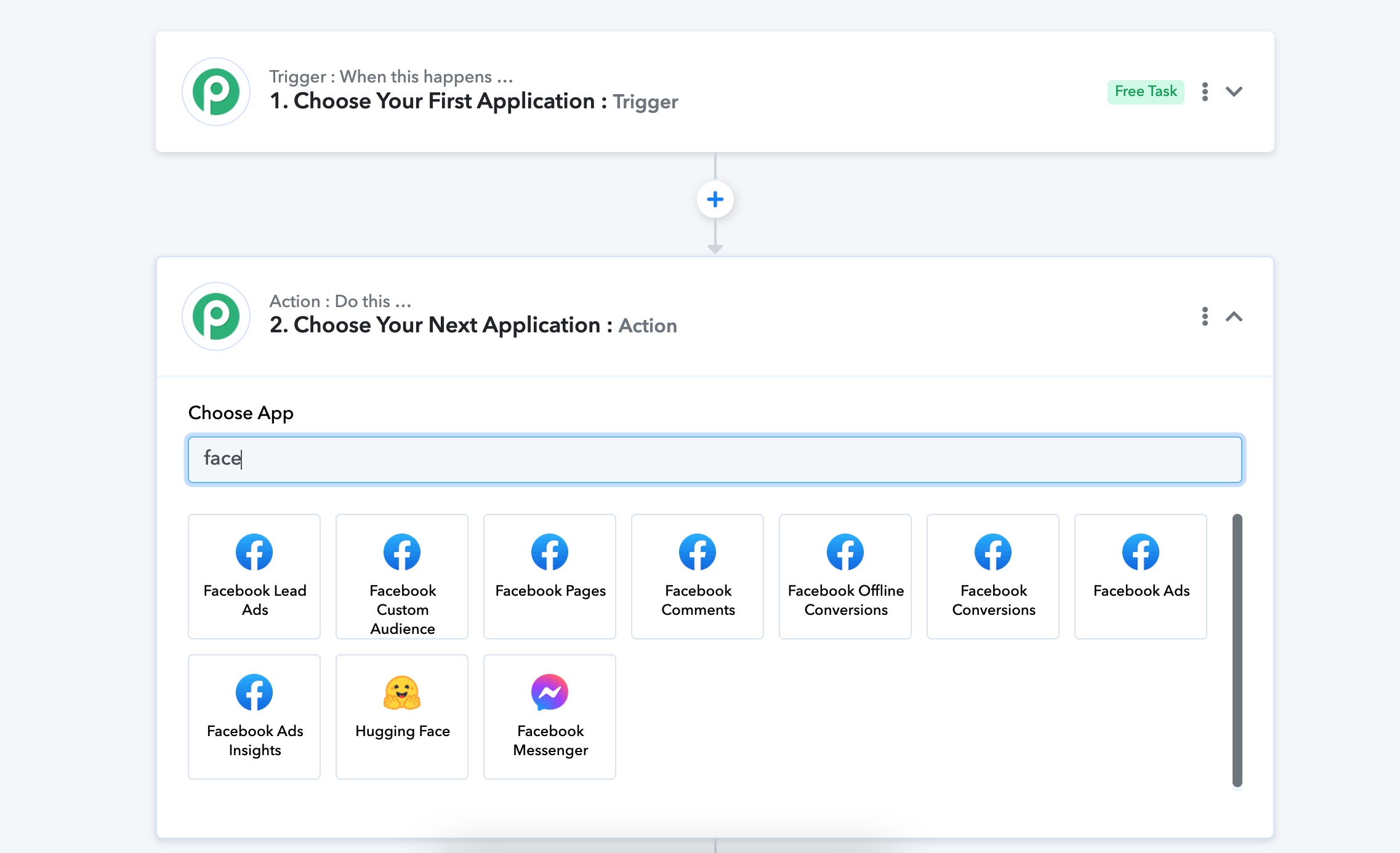Click 'Trigger : When this happens ...' text
The image size is (1400, 853).
pyautogui.click(x=391, y=76)
